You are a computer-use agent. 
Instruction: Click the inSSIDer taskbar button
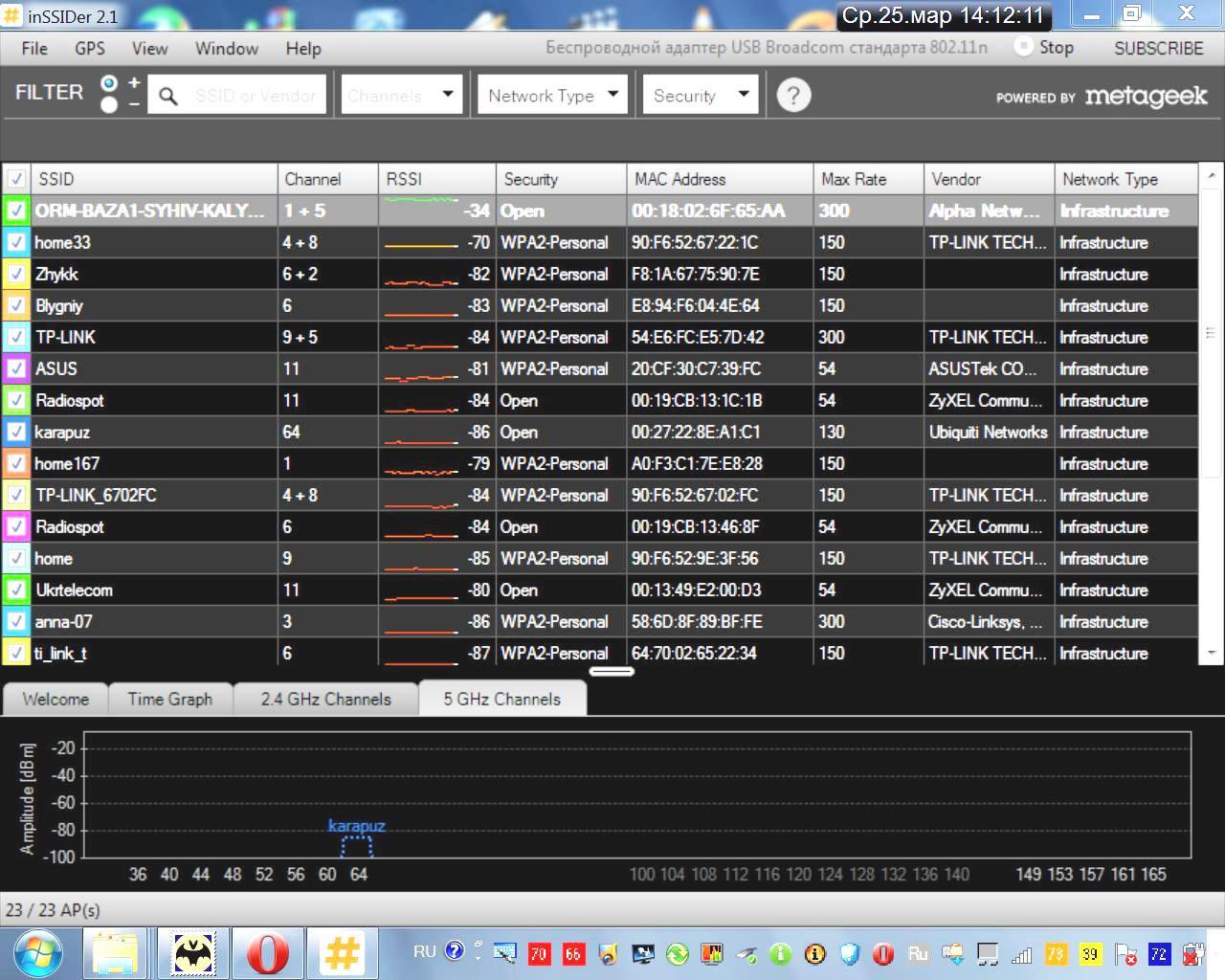343,953
